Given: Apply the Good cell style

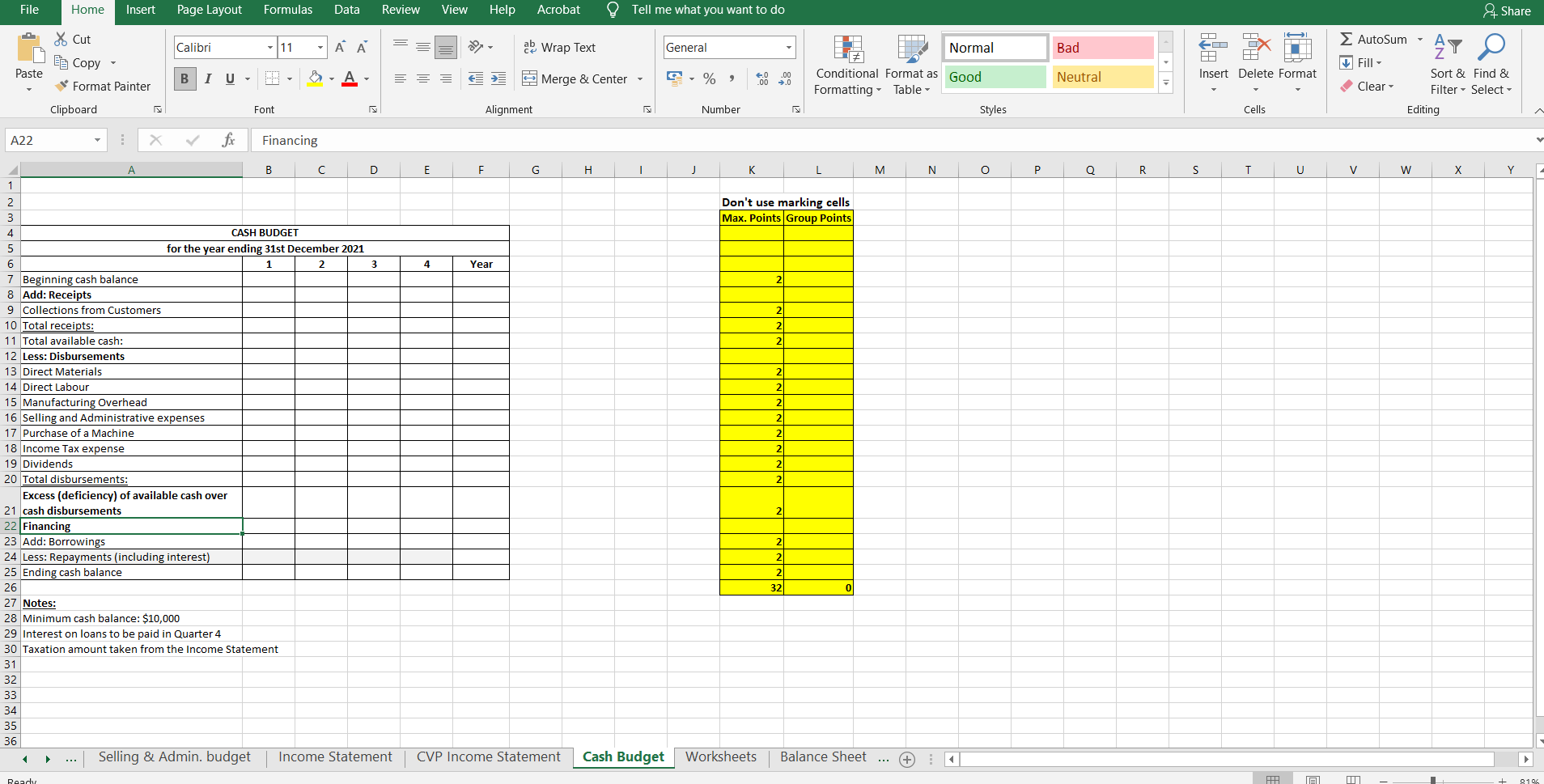Looking at the screenshot, I should [995, 77].
